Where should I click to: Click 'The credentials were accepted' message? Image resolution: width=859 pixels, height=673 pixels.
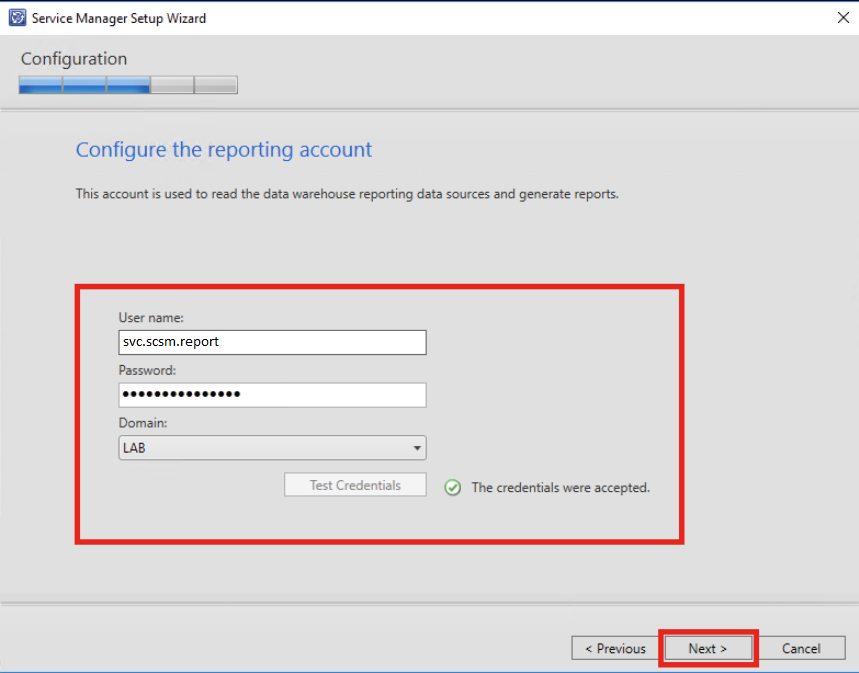pos(560,488)
